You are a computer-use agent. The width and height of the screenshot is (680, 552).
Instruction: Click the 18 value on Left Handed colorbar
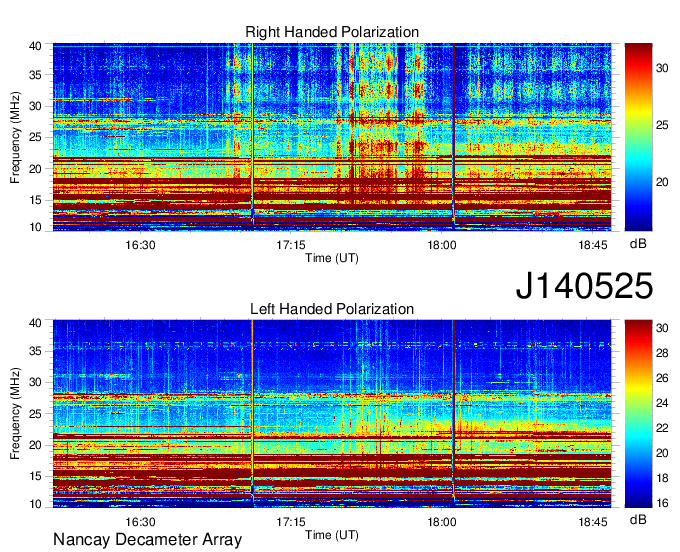[x=662, y=478]
